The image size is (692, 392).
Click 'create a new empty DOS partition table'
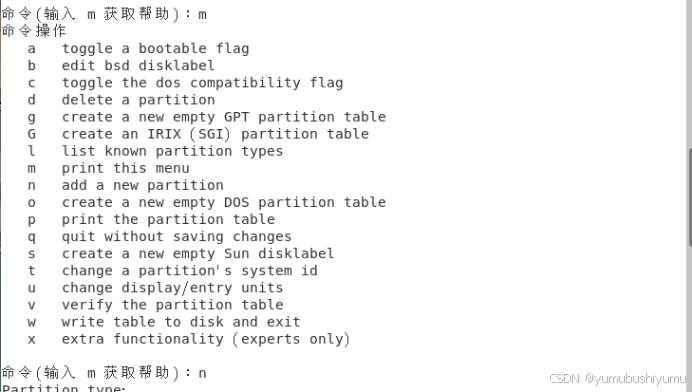(x=224, y=203)
